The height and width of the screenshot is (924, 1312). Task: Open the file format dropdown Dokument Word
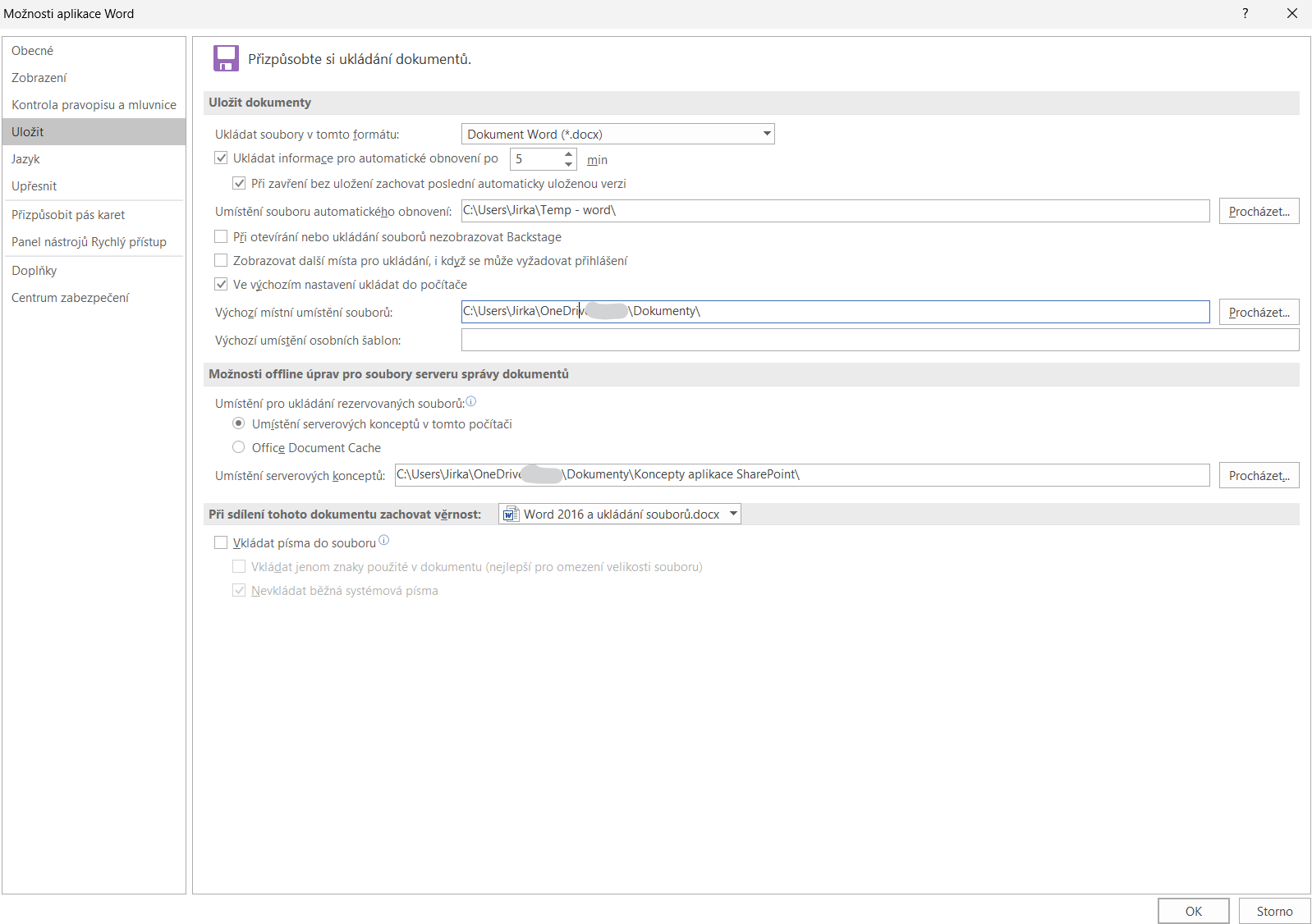[617, 135]
